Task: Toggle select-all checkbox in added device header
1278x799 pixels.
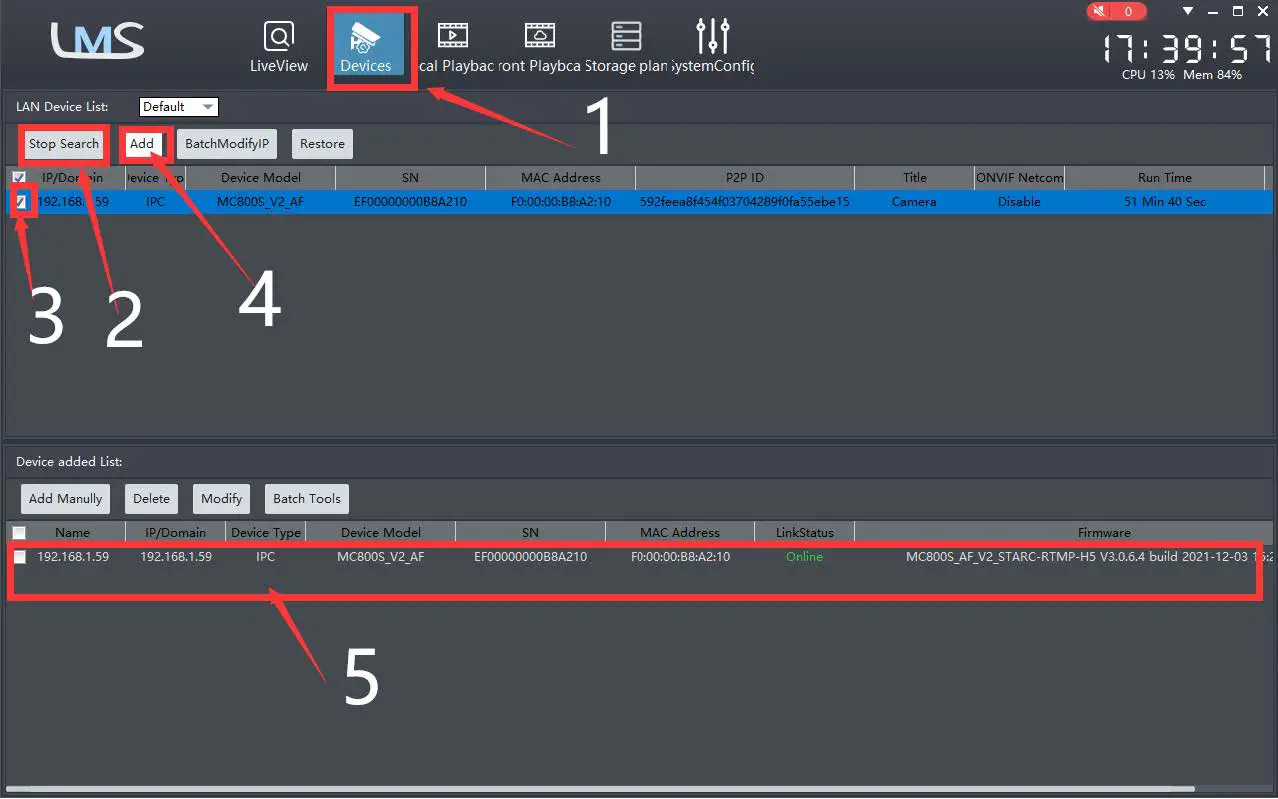Action: [x=19, y=533]
